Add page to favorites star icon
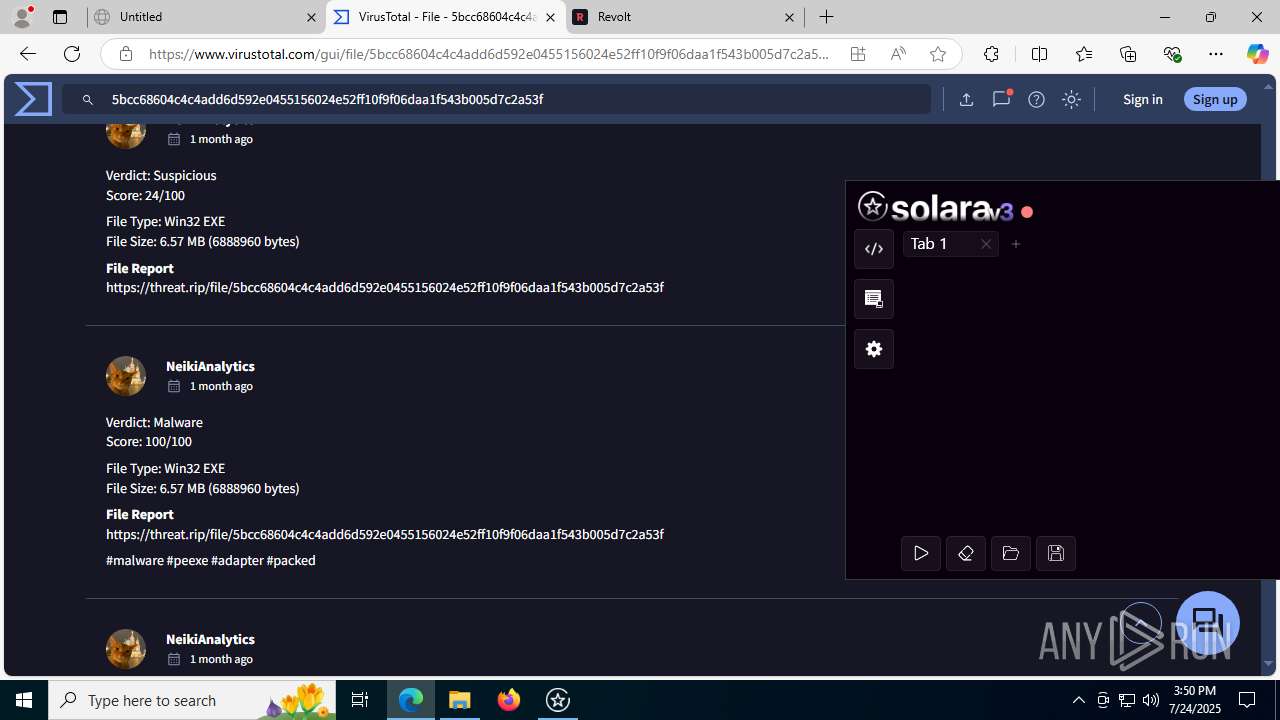1280x720 pixels. (x=938, y=54)
